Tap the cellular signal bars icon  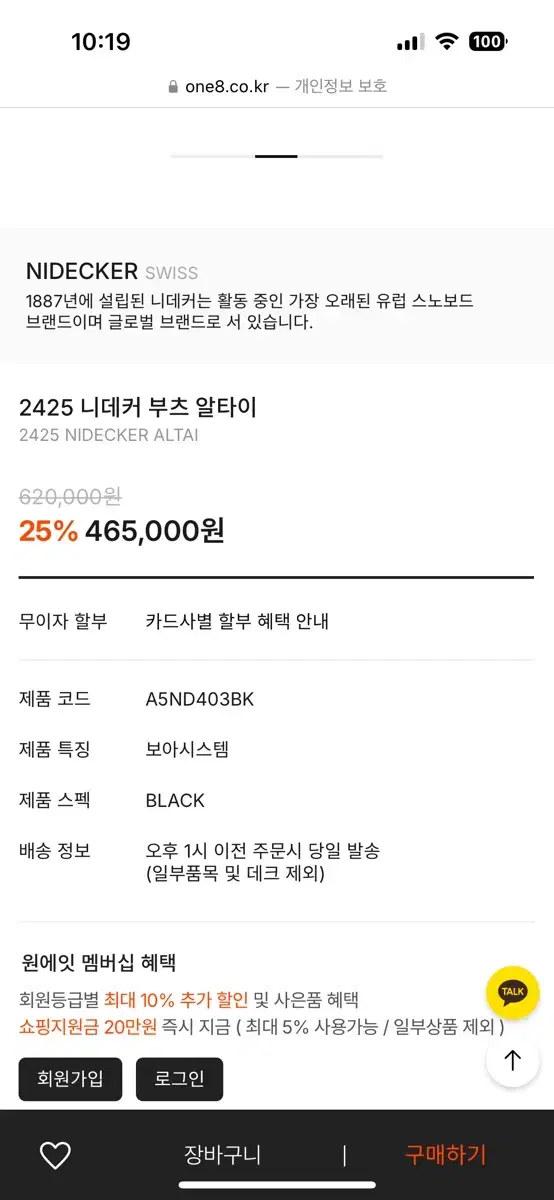tap(410, 42)
